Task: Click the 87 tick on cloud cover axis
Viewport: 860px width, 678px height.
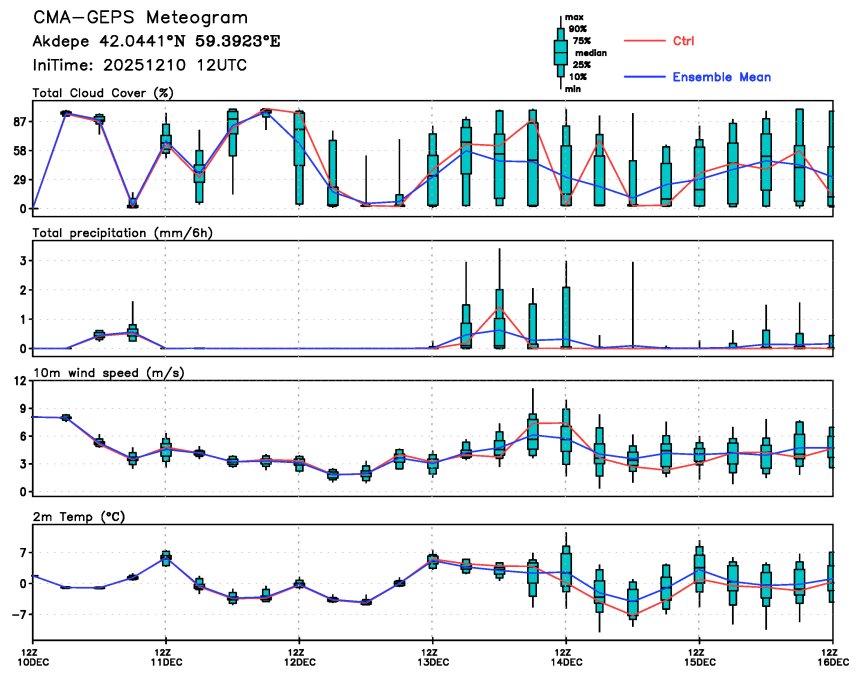Action: tap(20, 122)
